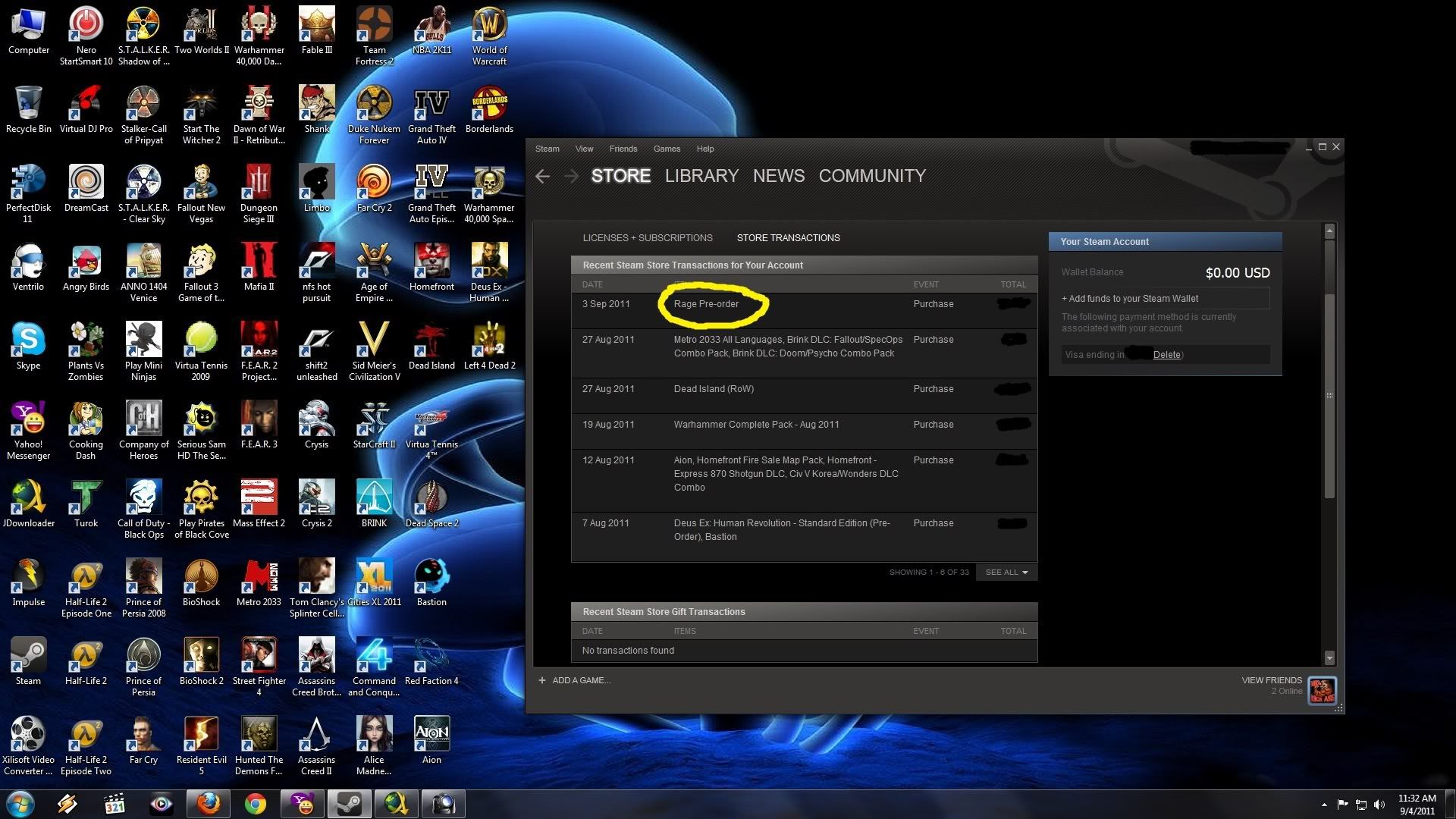Open the Friends menu in Steam

point(623,149)
